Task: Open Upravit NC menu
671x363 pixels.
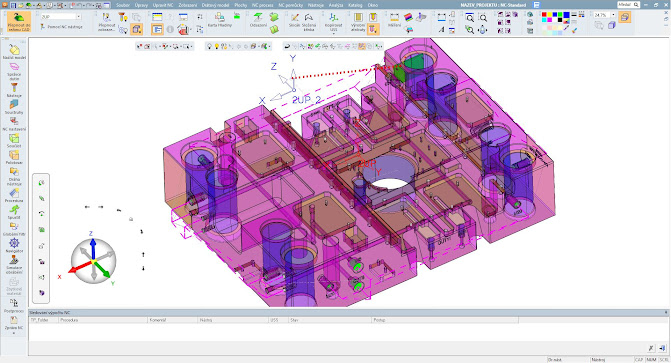Action: [x=163, y=5]
